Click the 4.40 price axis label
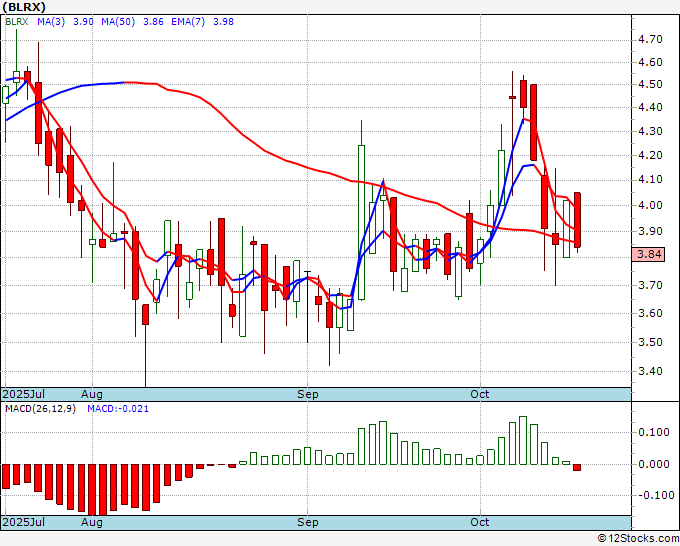 [650, 107]
